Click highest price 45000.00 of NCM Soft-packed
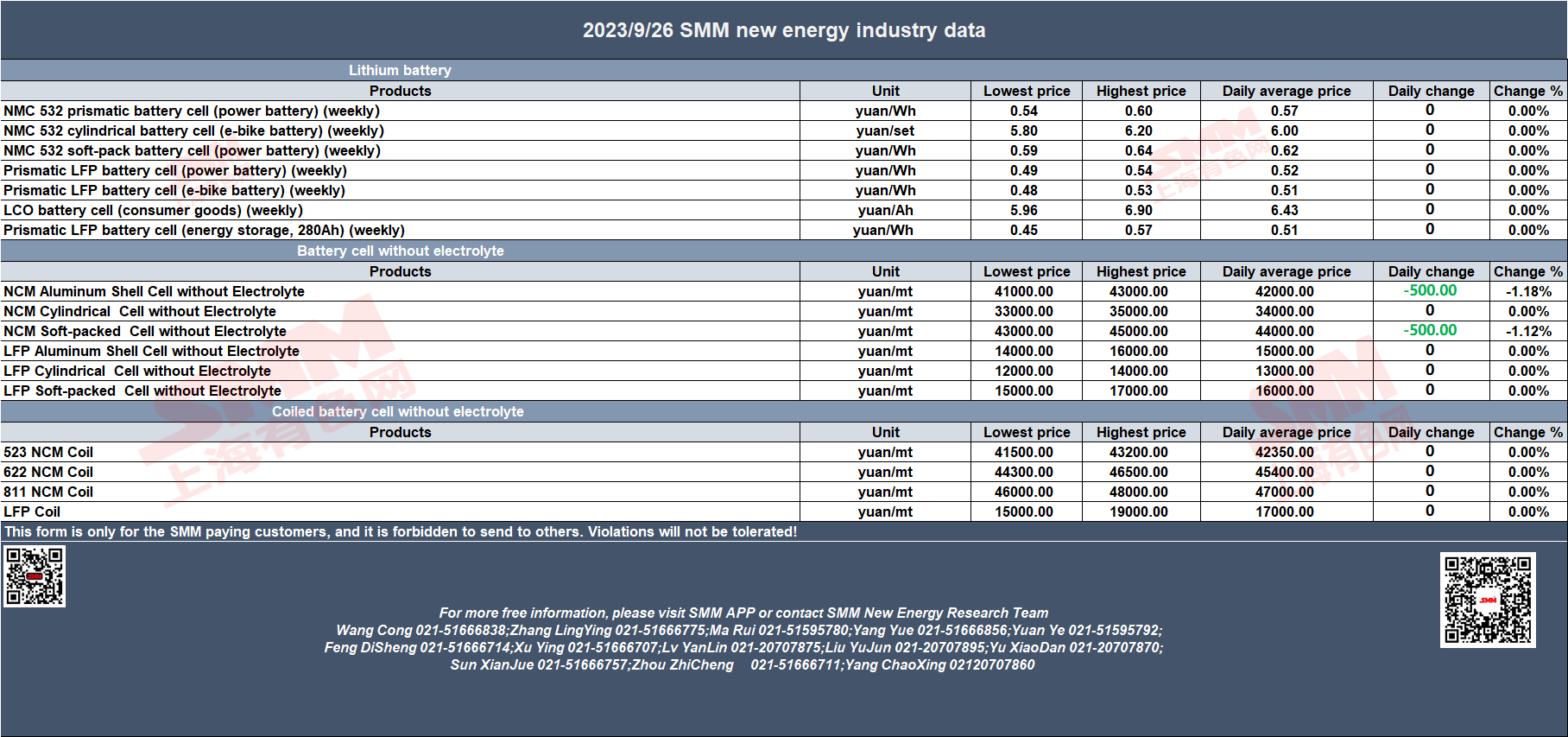The height and width of the screenshot is (737, 1568). pyautogui.click(x=1139, y=331)
